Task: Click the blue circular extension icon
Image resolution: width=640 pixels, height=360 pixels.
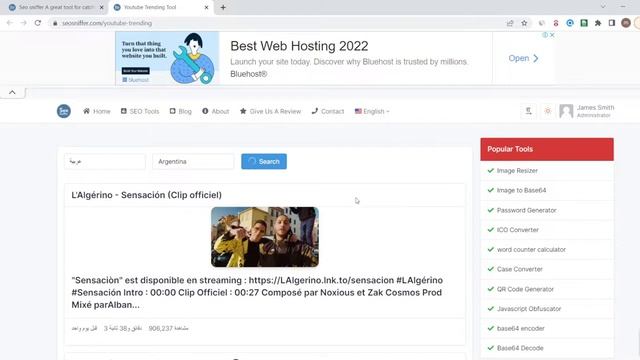Action: click(570, 23)
